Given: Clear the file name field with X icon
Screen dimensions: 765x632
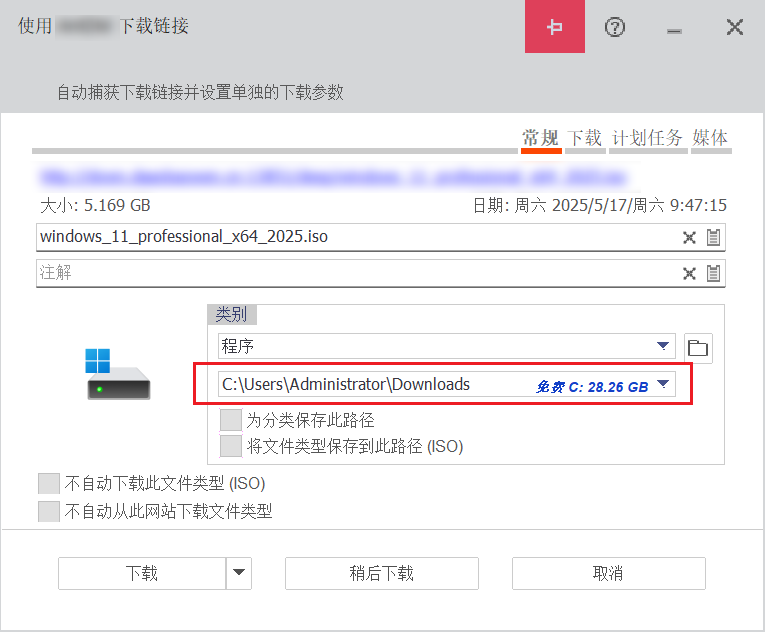Looking at the screenshot, I should (x=689, y=238).
